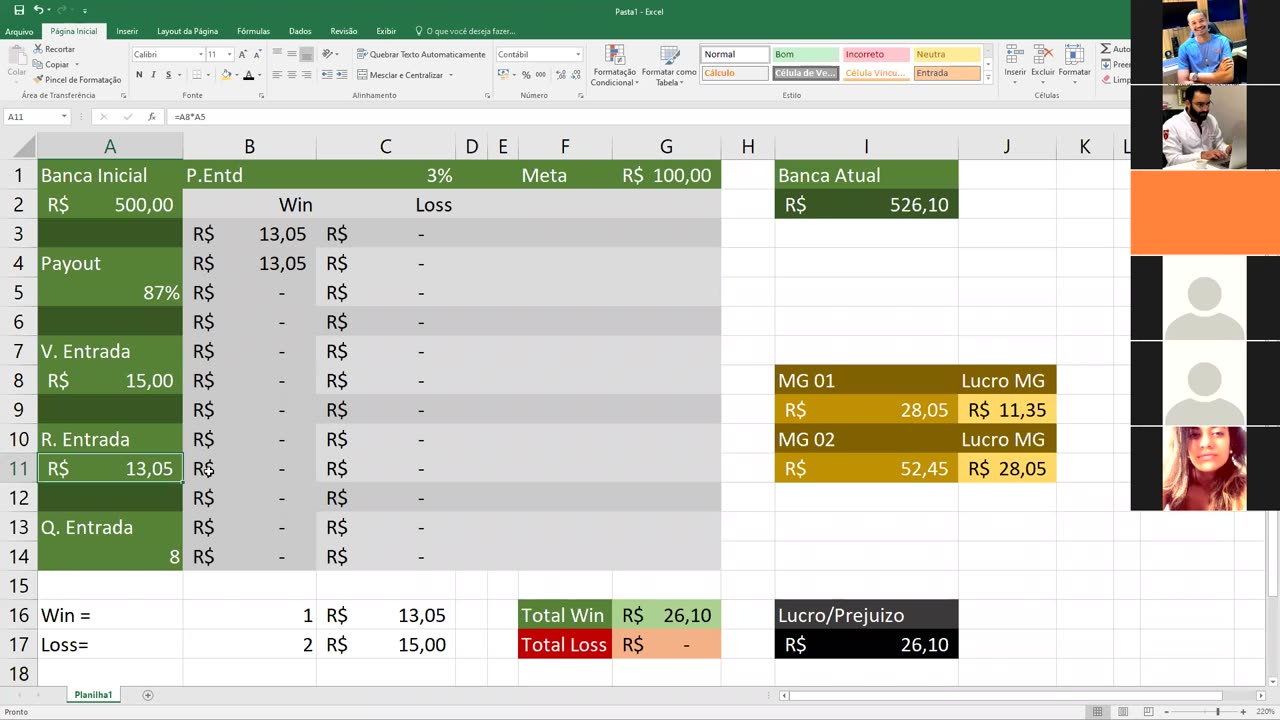This screenshot has width=1280, height=720.
Task: Undo the last action
Action: click(38, 10)
